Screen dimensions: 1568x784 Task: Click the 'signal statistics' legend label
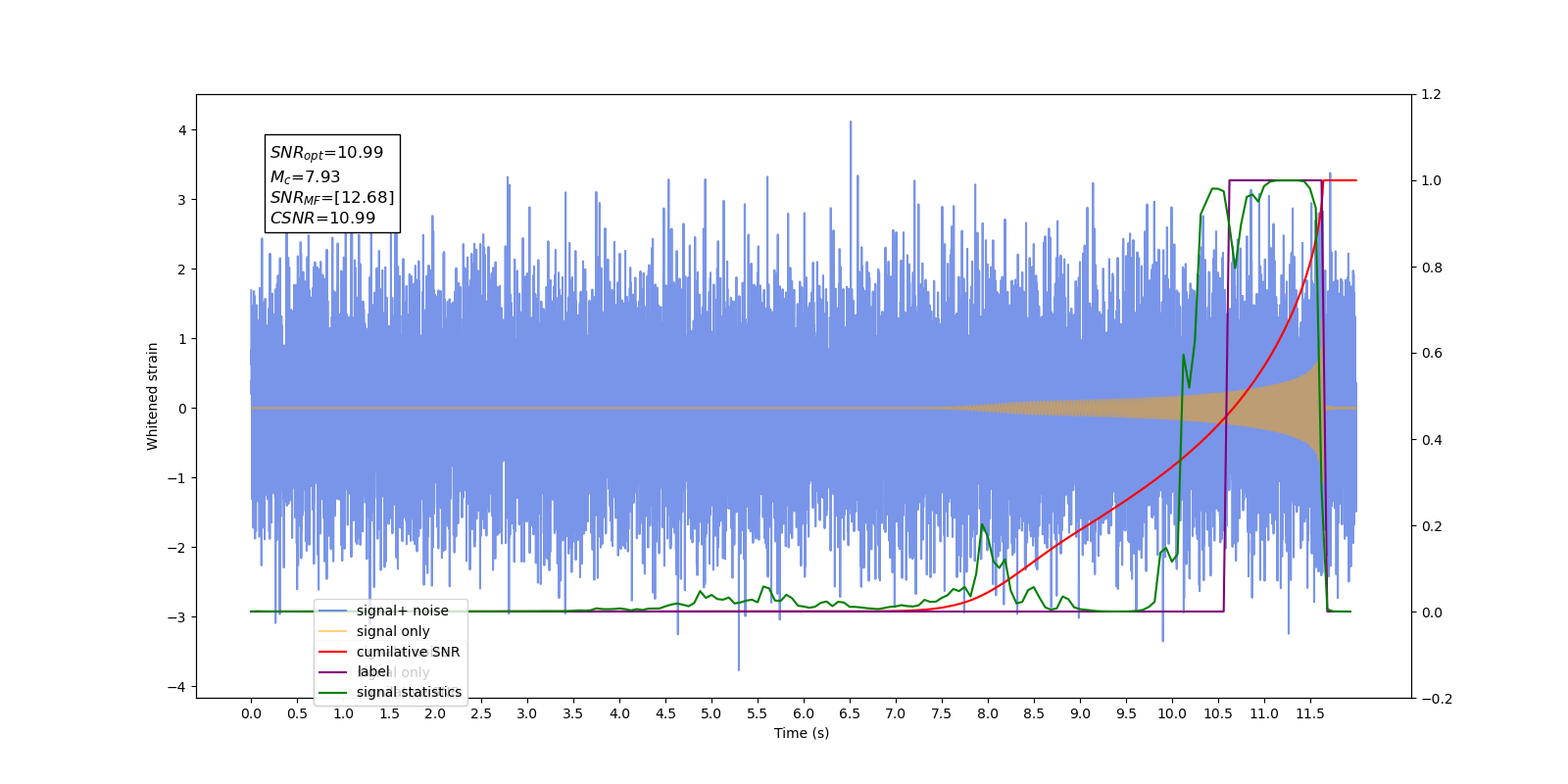(x=409, y=692)
